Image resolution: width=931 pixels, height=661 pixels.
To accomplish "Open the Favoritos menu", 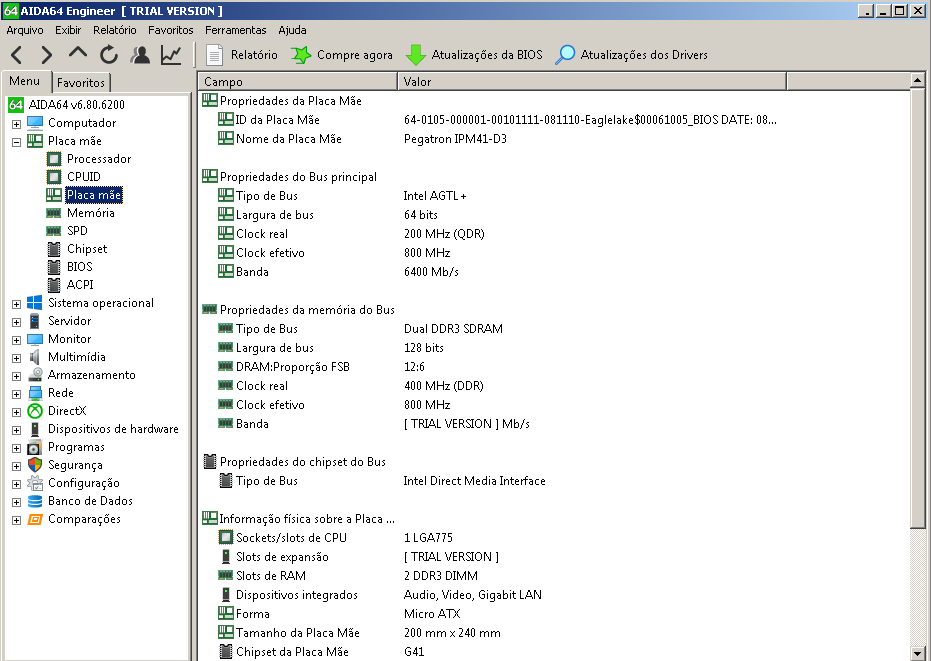I will (171, 30).
